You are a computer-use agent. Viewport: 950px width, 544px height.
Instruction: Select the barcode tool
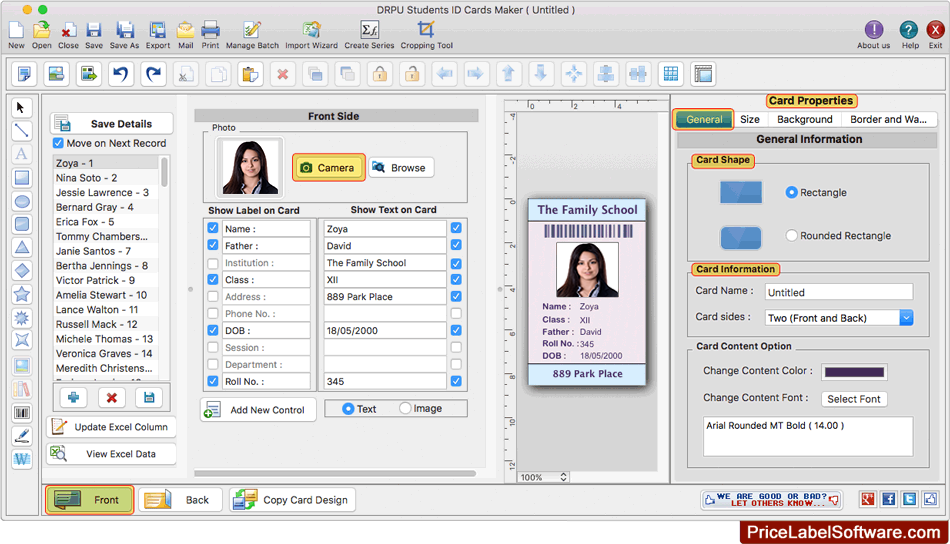pos(21,413)
